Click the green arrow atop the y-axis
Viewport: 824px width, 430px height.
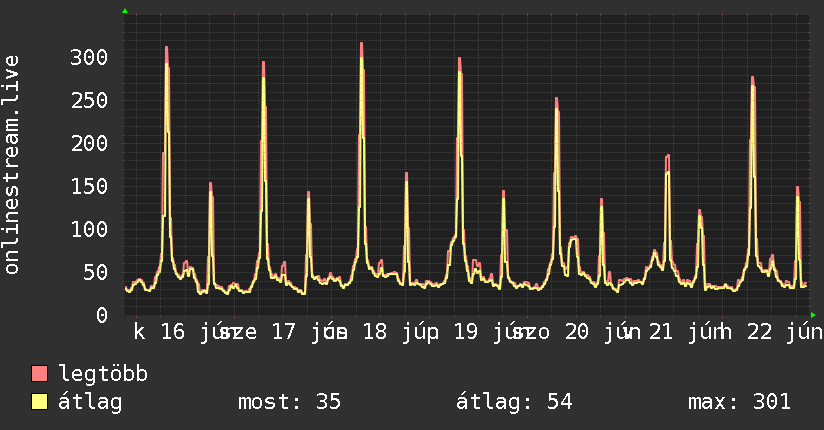125,11
